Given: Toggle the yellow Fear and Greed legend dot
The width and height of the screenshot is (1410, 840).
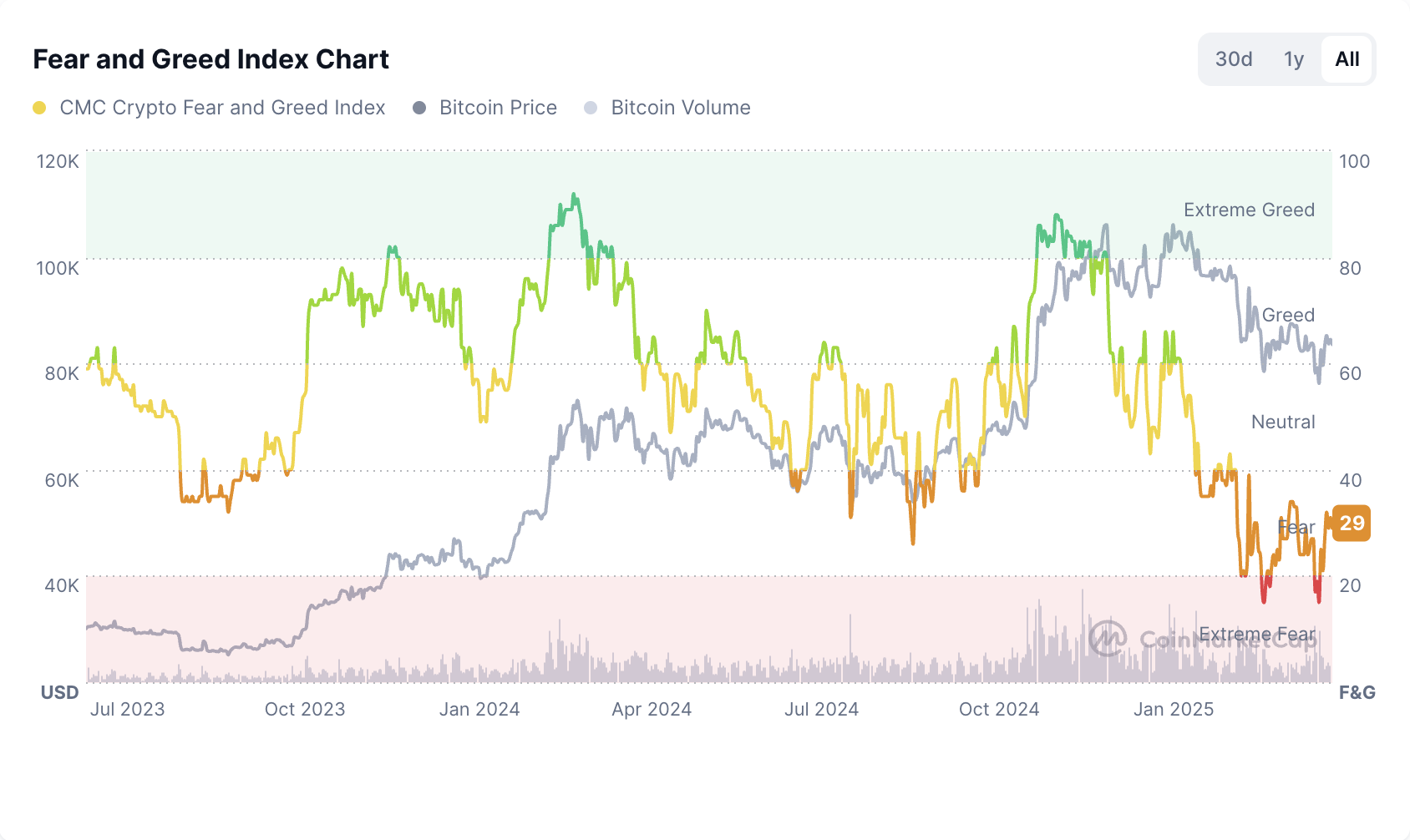Looking at the screenshot, I should point(39,108).
